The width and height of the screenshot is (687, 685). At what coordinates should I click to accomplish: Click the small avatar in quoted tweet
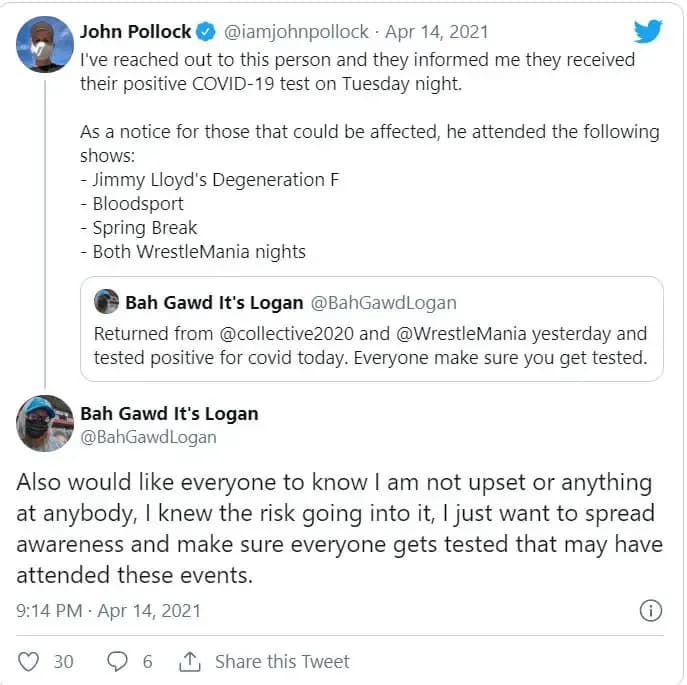(x=106, y=301)
